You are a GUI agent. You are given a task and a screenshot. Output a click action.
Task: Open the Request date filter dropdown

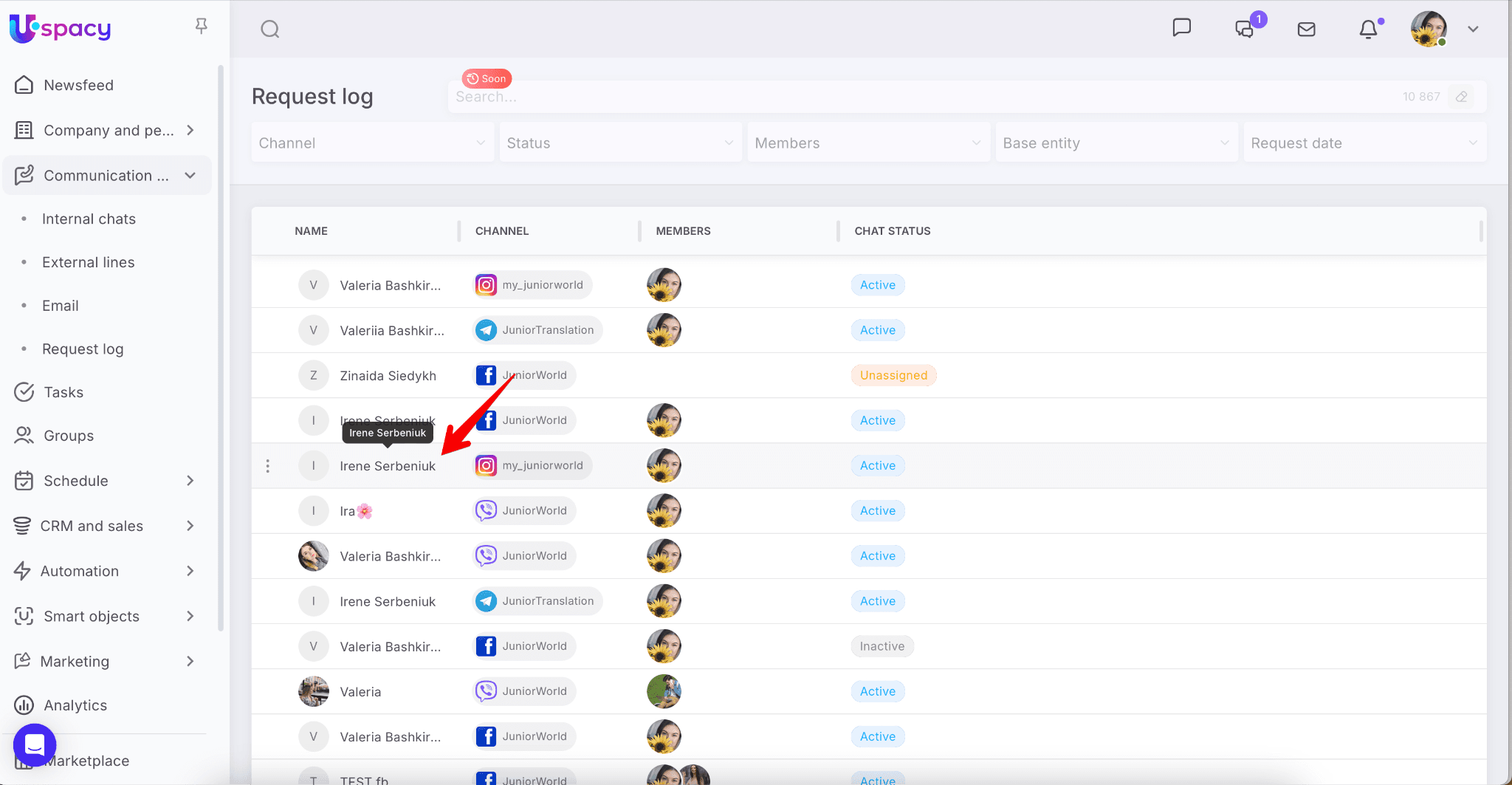click(x=1364, y=143)
